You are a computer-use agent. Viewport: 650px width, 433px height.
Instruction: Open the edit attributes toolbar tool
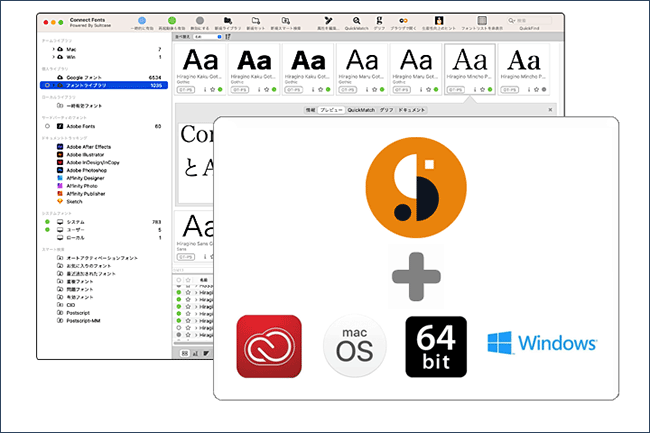click(328, 20)
